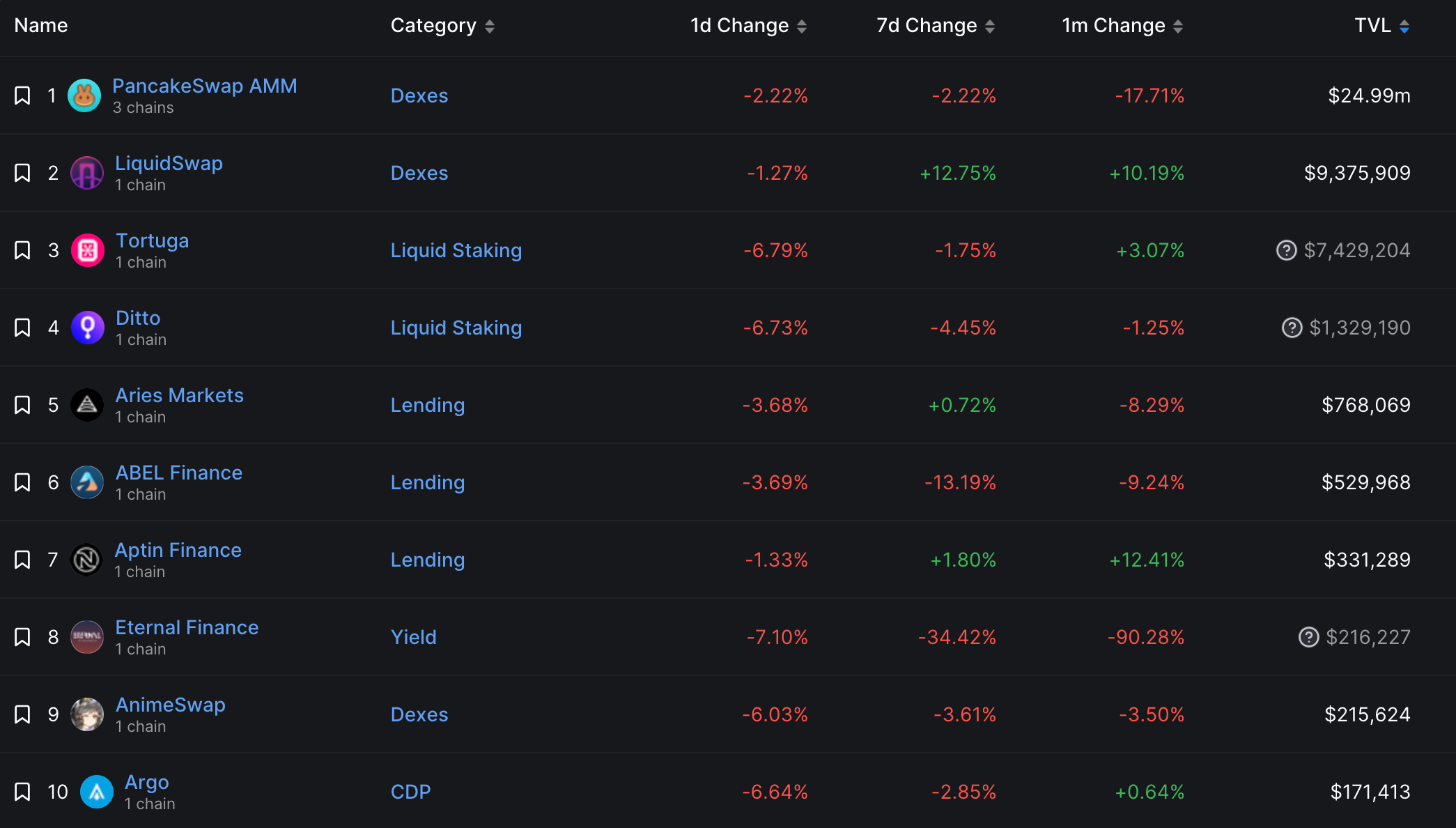1456x828 pixels.
Task: Sort table by Category column
Action: pos(442,26)
